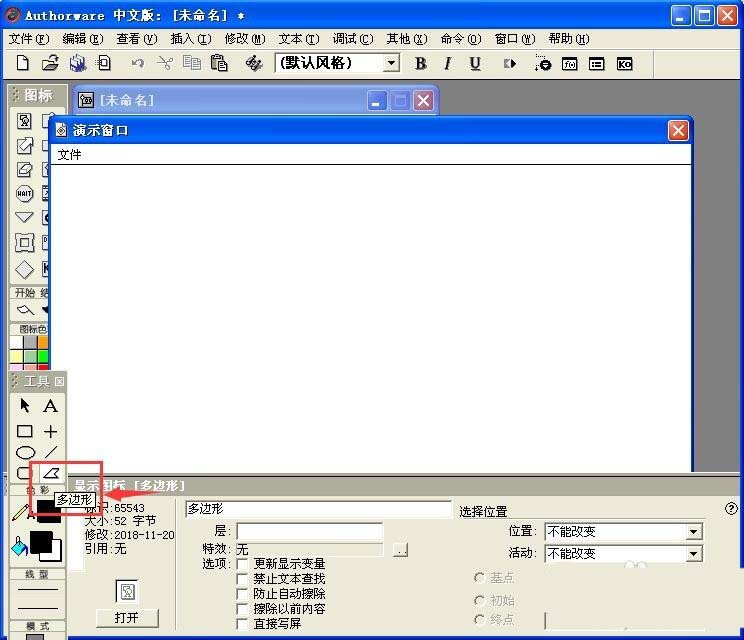Click the Restart/Run icon in toolbar

pyautogui.click(x=510, y=64)
